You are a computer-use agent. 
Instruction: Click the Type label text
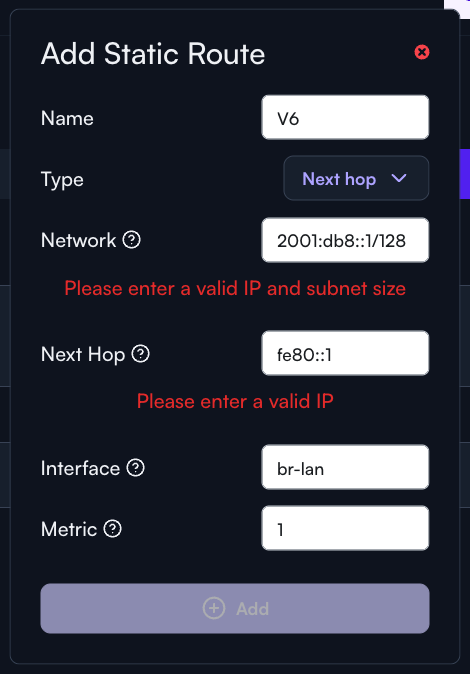tap(62, 179)
